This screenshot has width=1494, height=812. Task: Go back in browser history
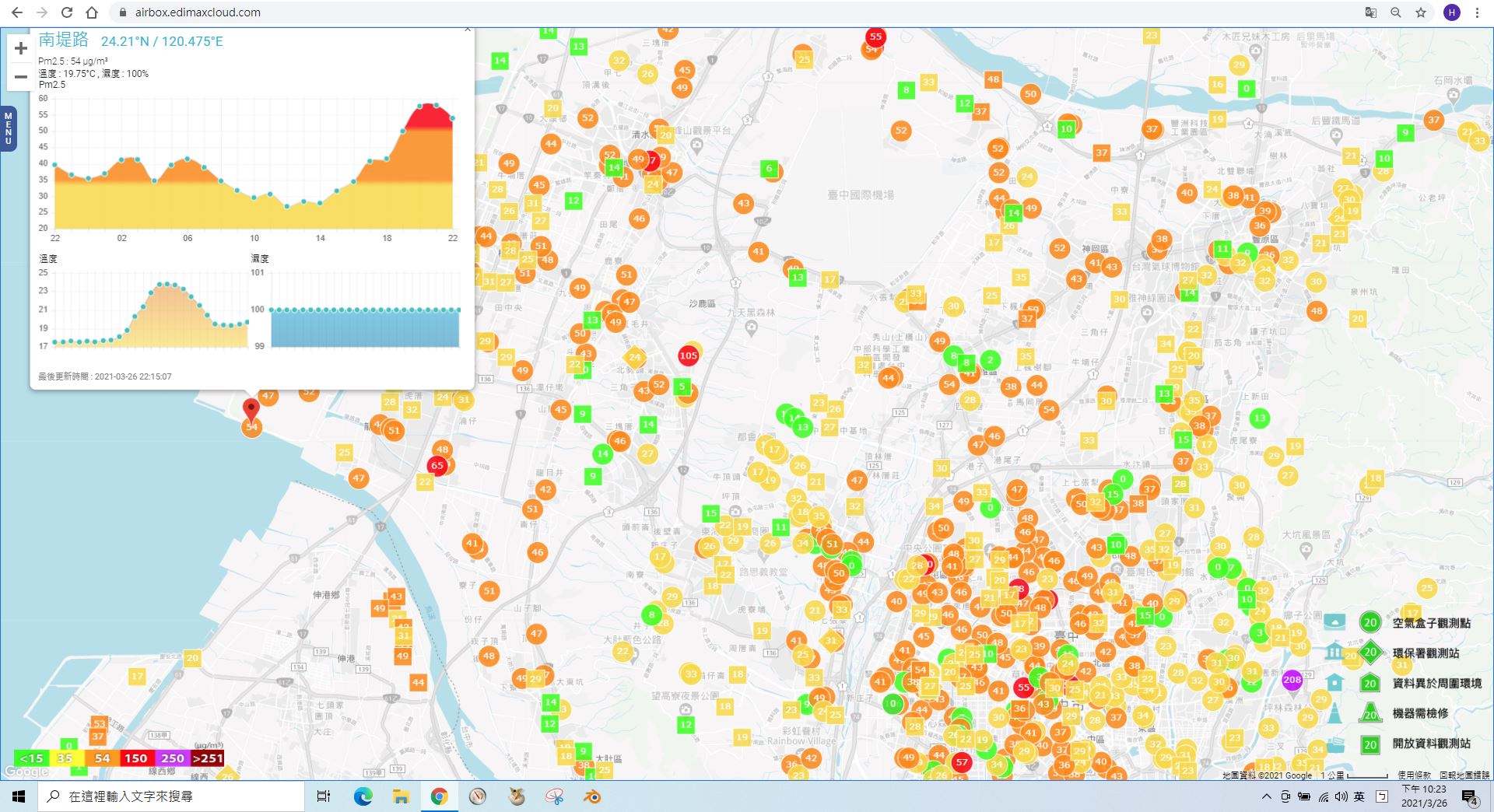(17, 12)
